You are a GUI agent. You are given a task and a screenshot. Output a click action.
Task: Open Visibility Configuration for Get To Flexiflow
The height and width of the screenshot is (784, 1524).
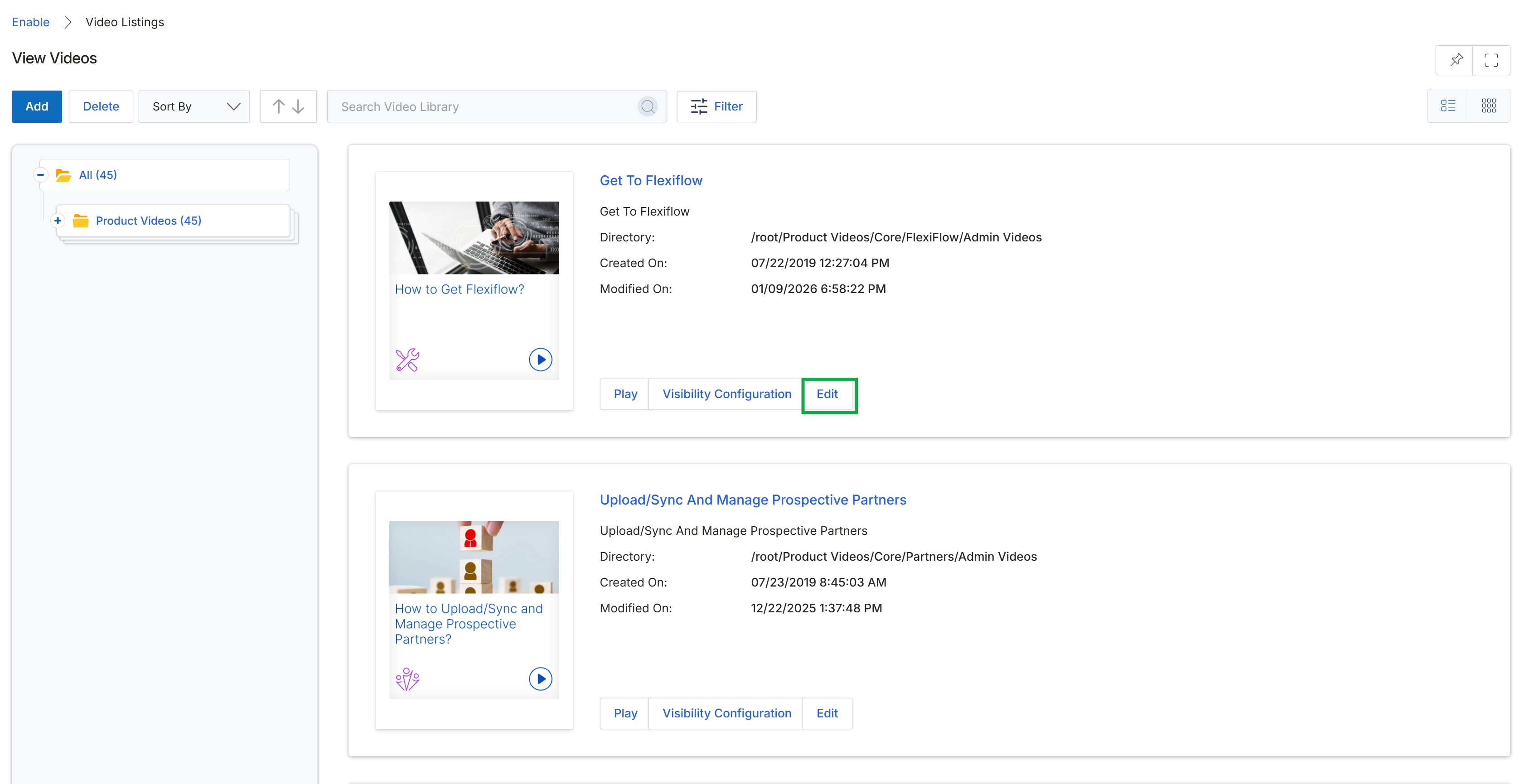pos(726,394)
